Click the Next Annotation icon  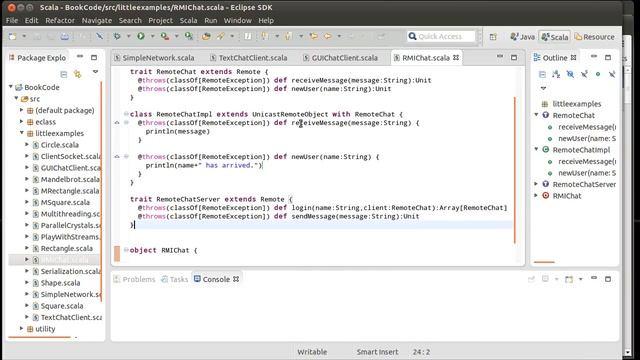(x=265, y=37)
